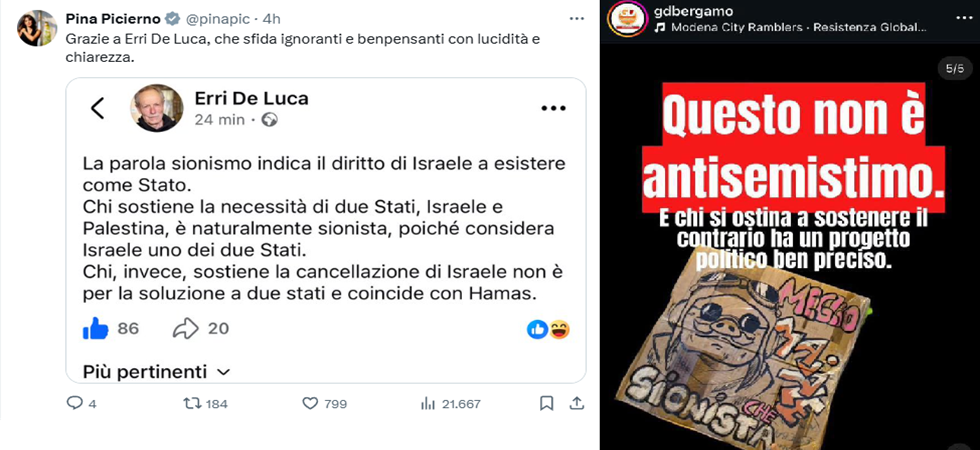Open the Erri De Luca post options menu
The width and height of the screenshot is (980, 450).
pyautogui.click(x=553, y=108)
